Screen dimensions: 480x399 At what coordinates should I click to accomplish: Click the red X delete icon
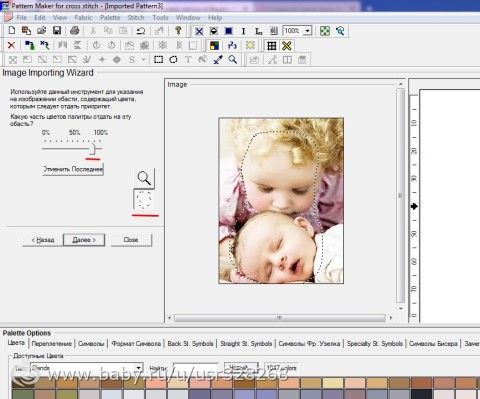point(11,45)
